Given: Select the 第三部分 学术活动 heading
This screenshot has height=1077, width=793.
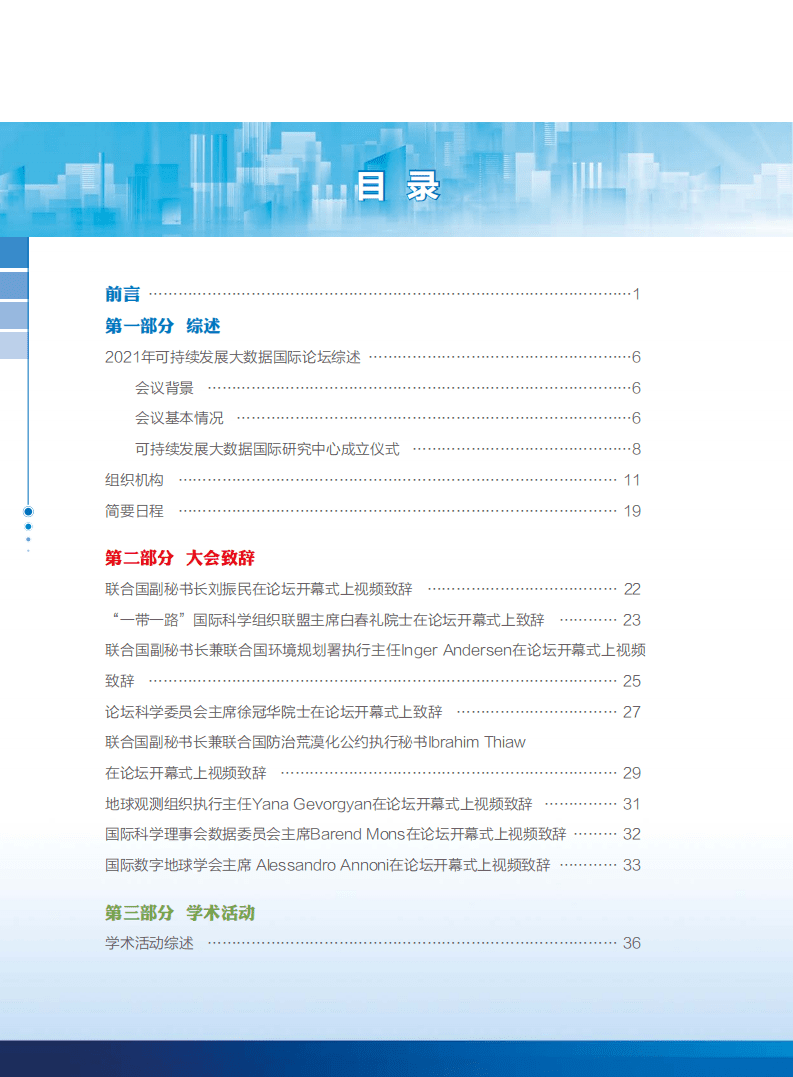Looking at the screenshot, I should click(180, 913).
